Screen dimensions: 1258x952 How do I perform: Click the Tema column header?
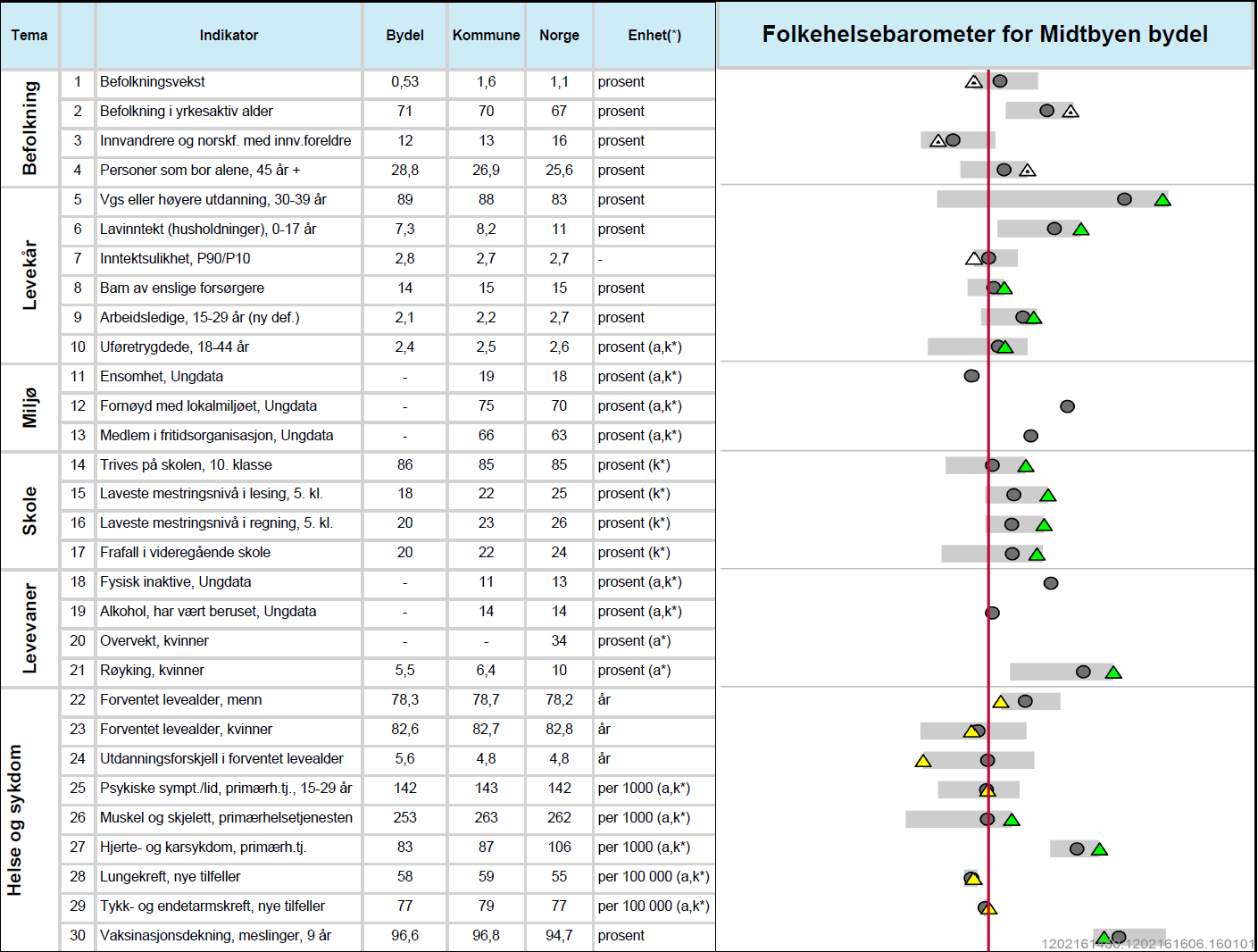[29, 36]
